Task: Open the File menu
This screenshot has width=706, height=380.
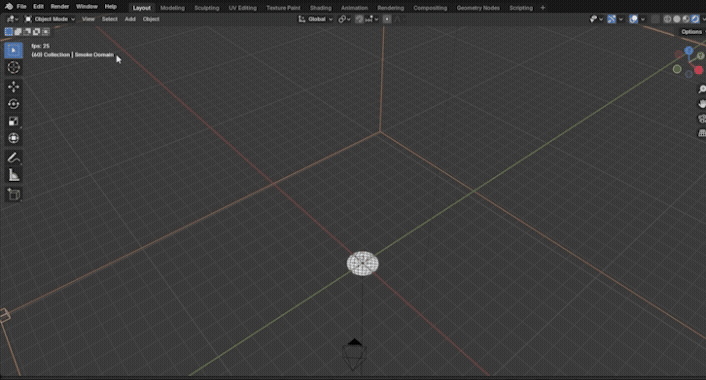Action: pyautogui.click(x=21, y=7)
